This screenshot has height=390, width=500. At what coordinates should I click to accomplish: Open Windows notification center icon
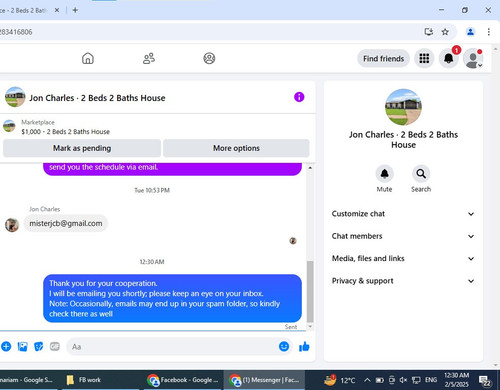pos(485,380)
